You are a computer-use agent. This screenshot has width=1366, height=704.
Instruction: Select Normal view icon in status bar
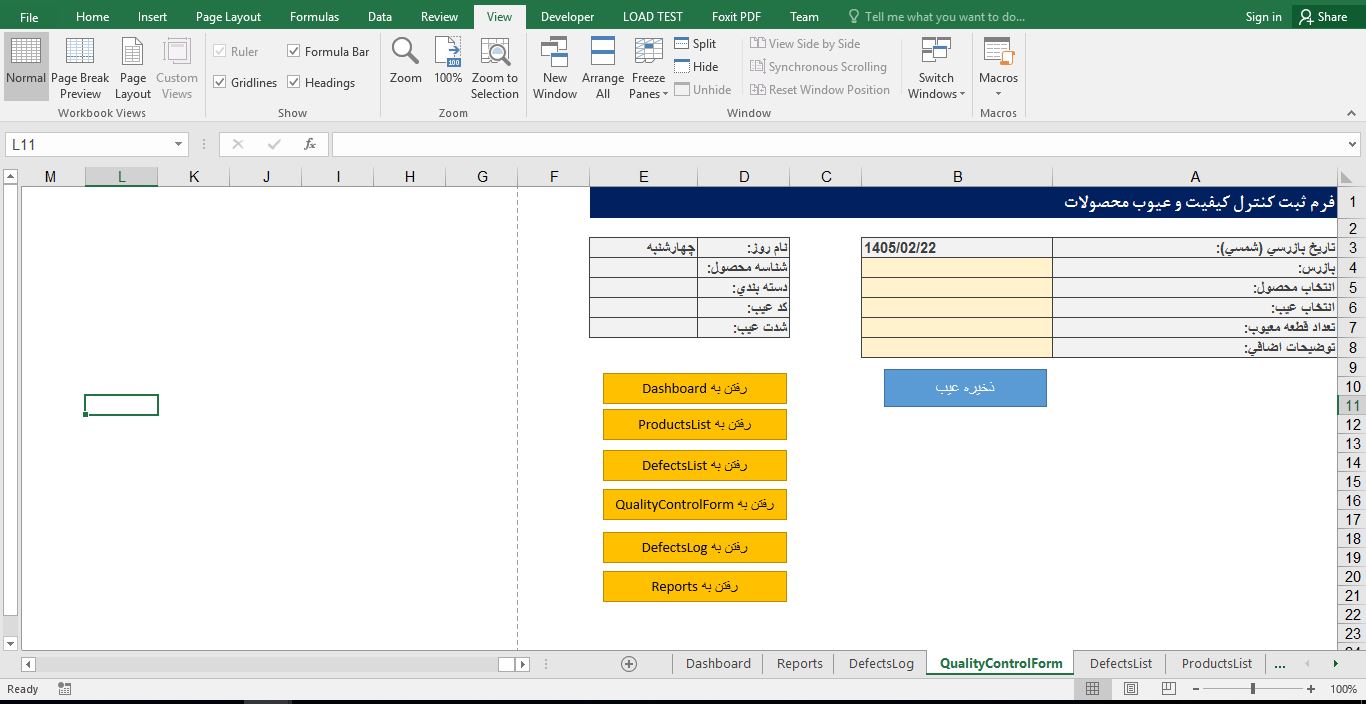(1093, 689)
